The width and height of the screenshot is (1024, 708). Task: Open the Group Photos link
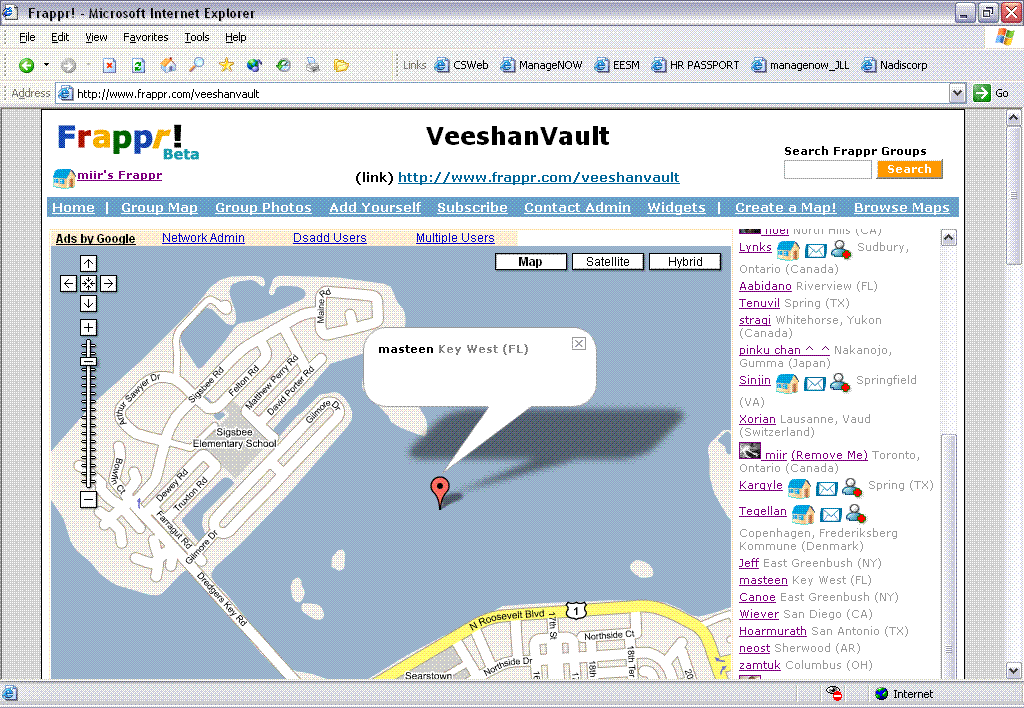coord(263,208)
